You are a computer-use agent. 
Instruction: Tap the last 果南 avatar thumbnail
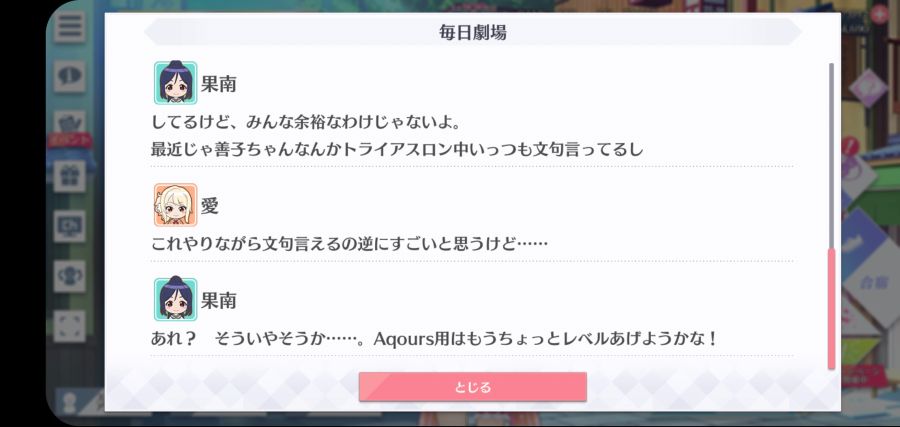click(175, 299)
